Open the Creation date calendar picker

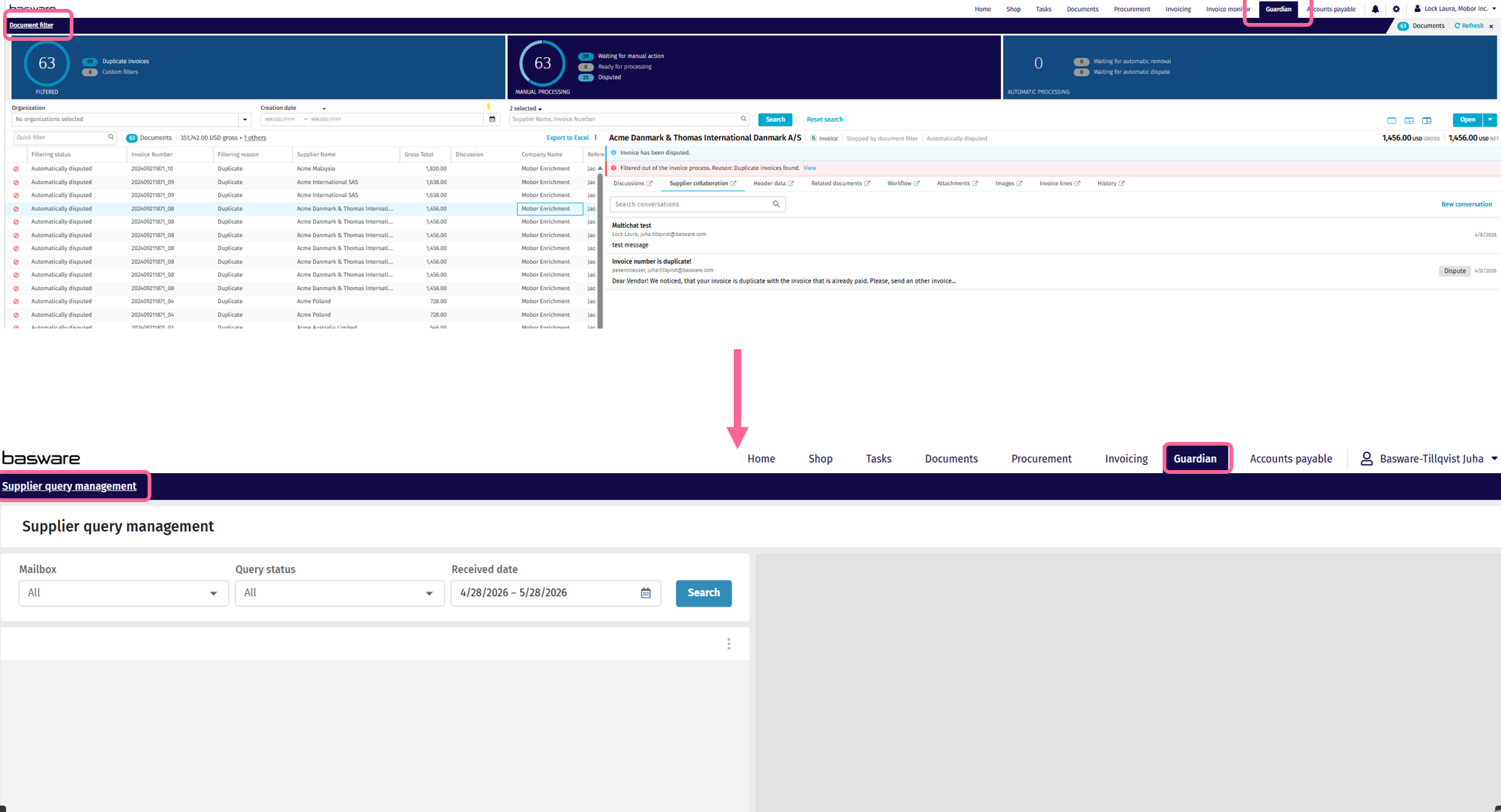(492, 119)
